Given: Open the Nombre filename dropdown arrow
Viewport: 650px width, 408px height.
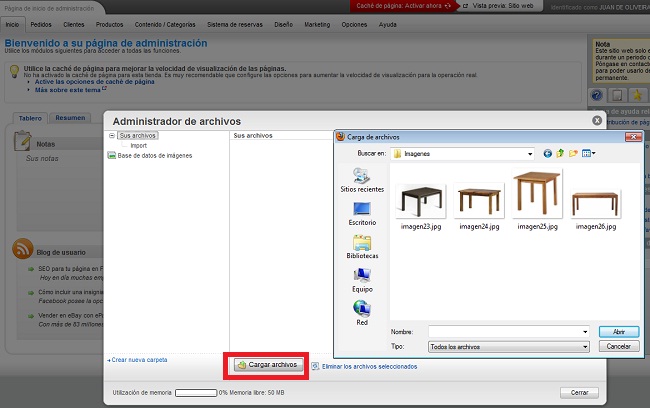Looking at the screenshot, I should coord(585,332).
